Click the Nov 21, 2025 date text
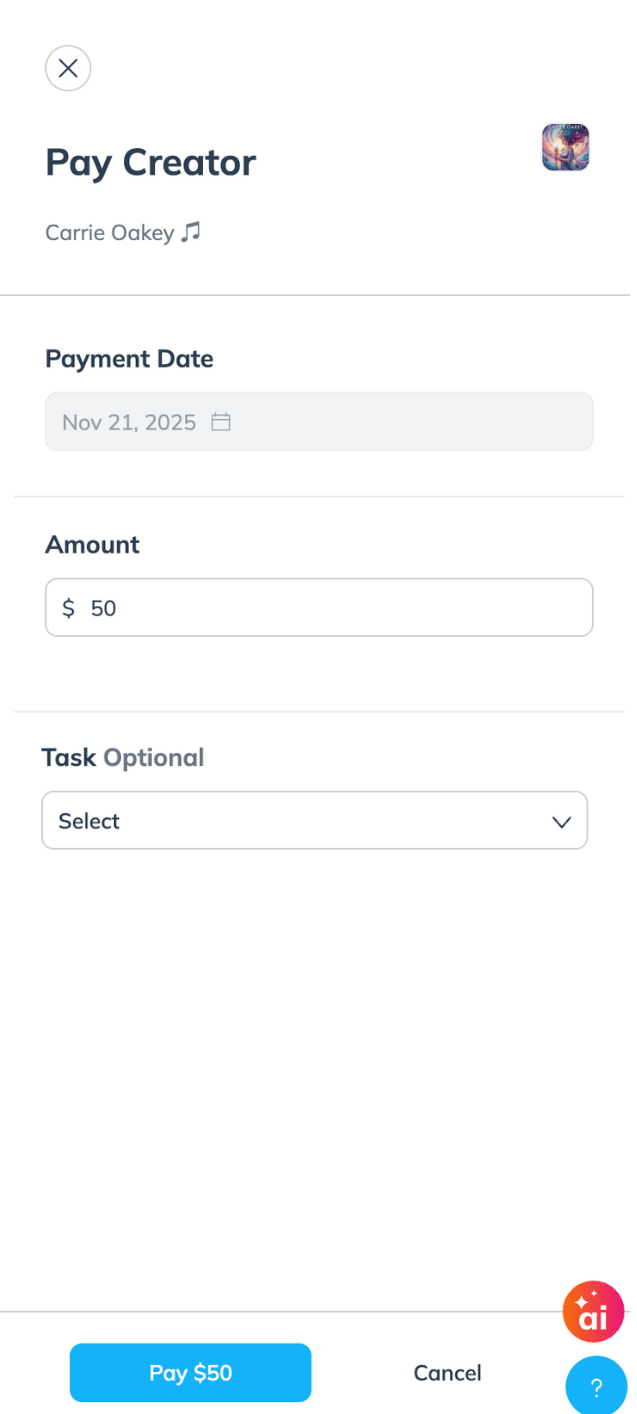Screen dimensions: 637x1414 click(129, 422)
